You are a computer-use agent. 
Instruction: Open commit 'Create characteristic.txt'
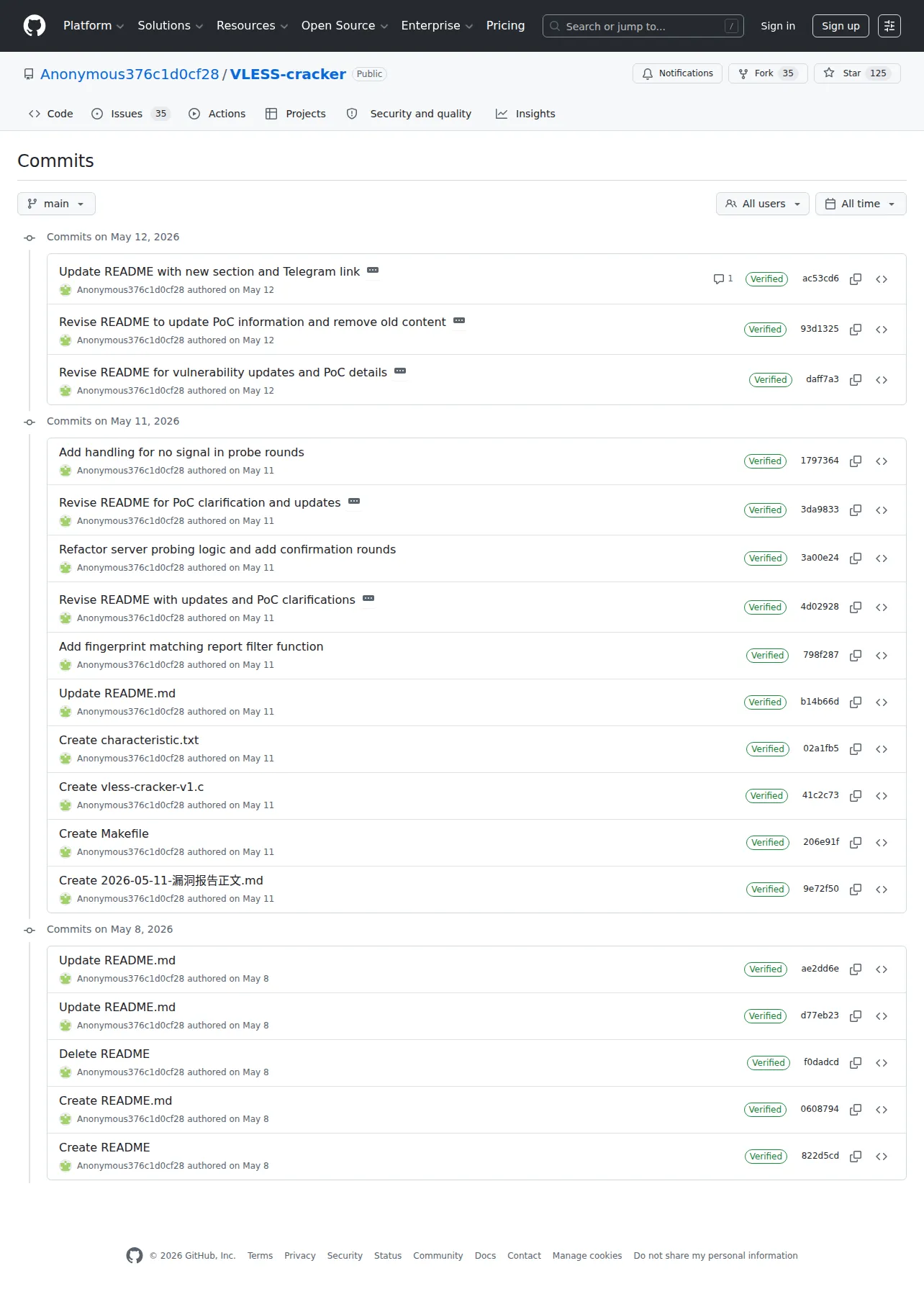click(x=129, y=740)
